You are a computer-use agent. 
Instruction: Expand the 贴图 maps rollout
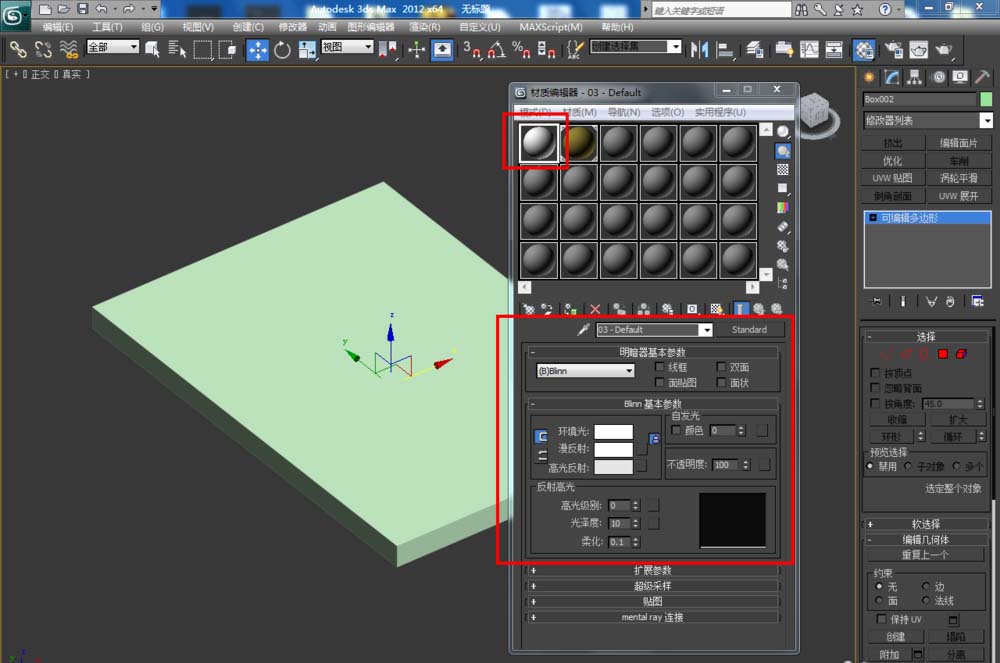click(x=652, y=601)
